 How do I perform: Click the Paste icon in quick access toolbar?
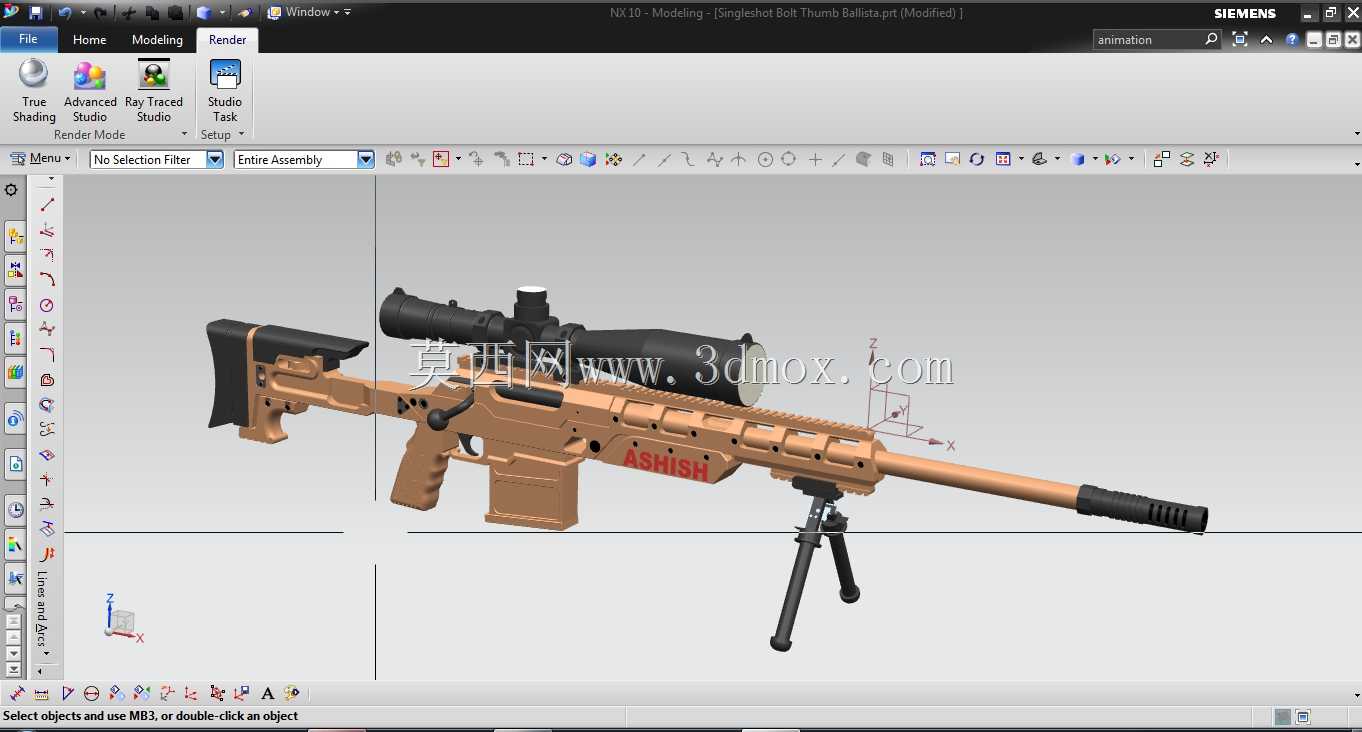tap(175, 13)
